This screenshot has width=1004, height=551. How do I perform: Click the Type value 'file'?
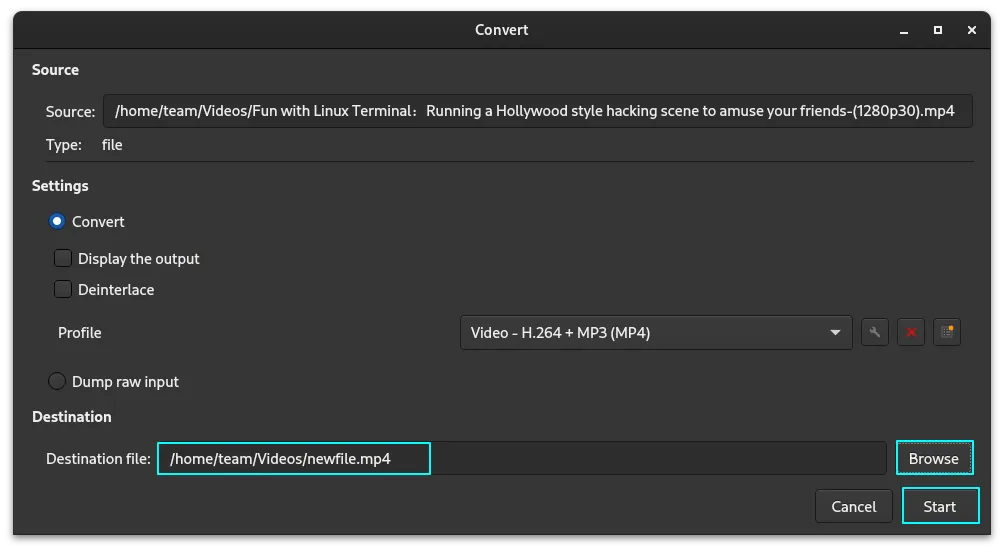112,145
